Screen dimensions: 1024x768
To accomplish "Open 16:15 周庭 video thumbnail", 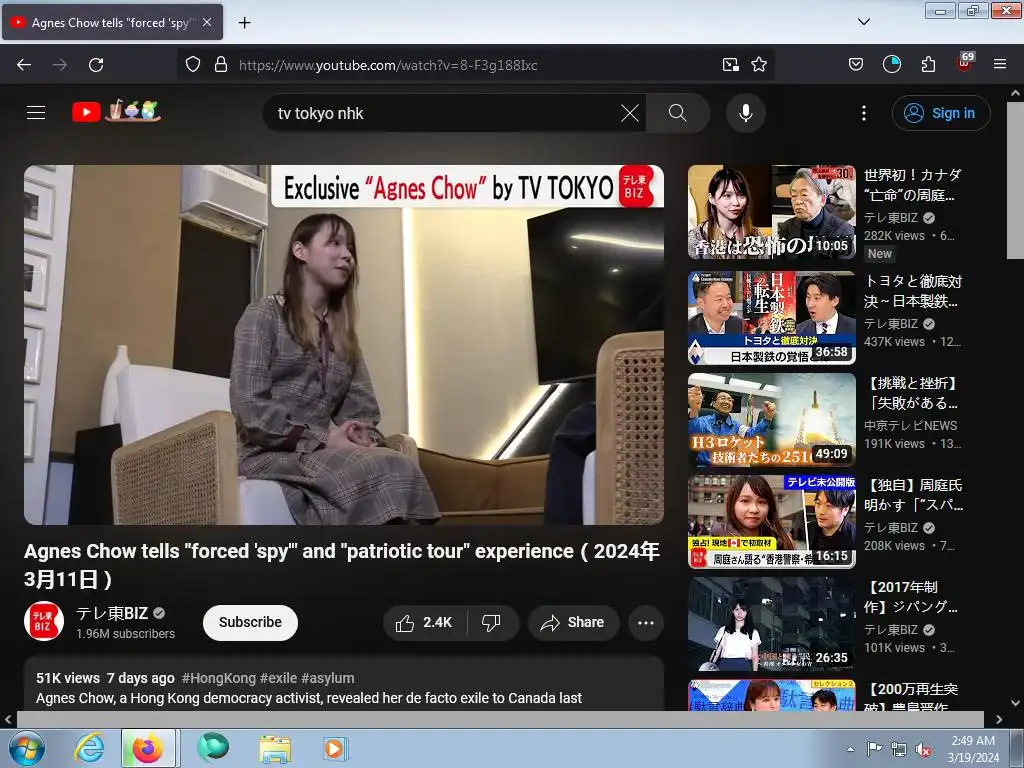I will [771, 522].
